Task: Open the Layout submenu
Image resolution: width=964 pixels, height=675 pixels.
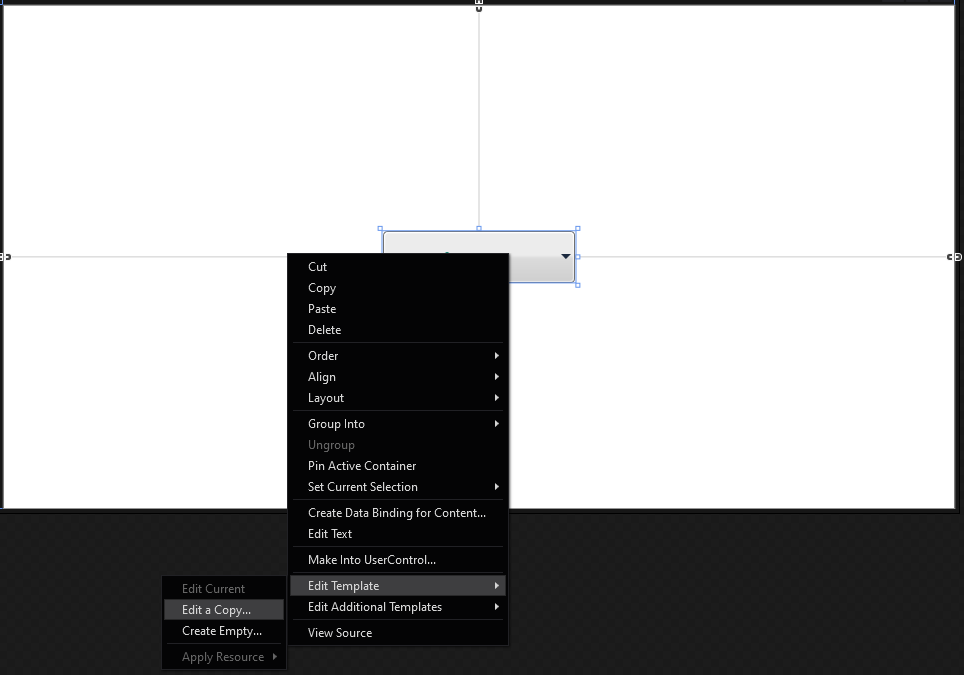Action: [398, 398]
